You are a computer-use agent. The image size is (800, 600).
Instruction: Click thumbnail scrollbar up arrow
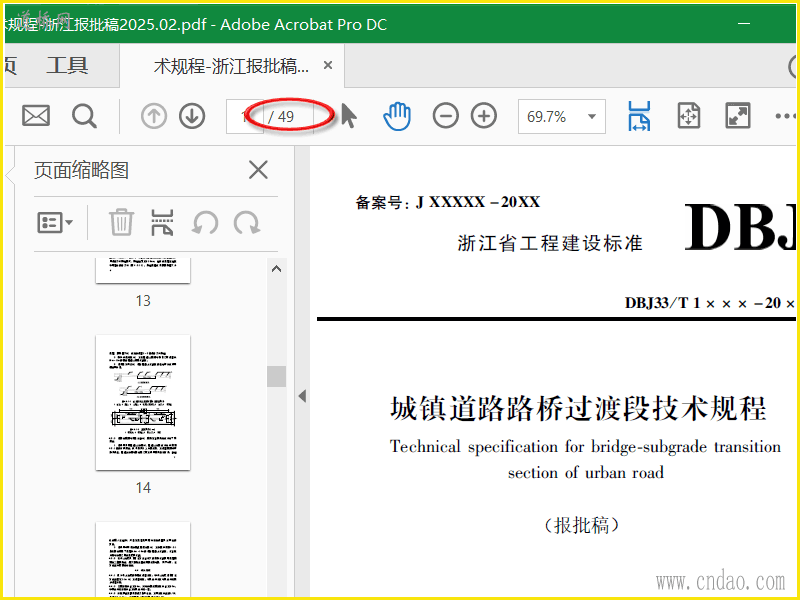[277, 269]
